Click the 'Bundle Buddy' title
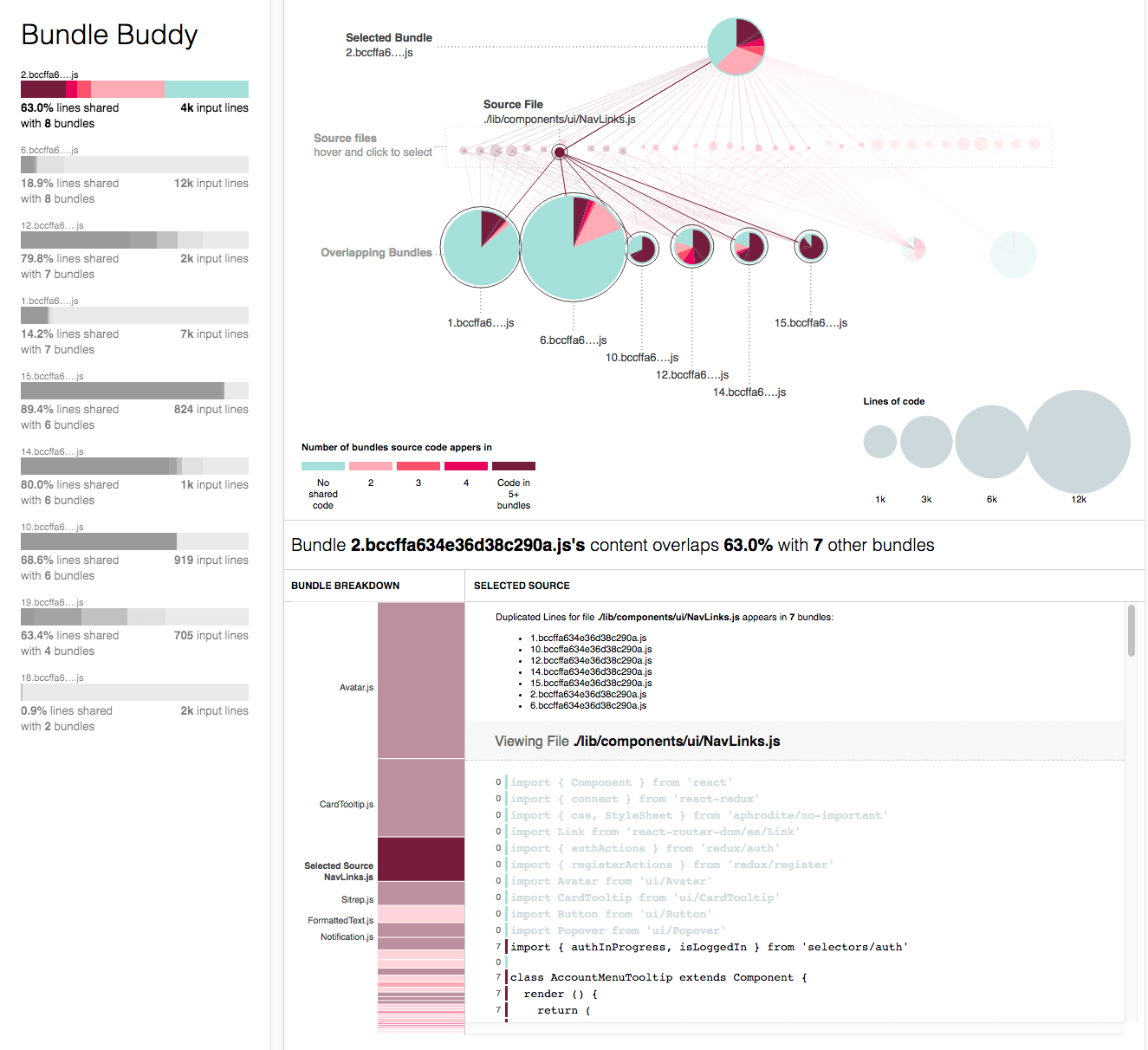The height and width of the screenshot is (1050, 1148). coord(109,35)
